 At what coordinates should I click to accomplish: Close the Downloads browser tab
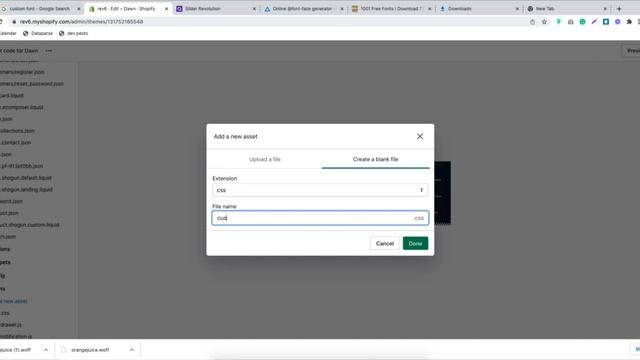[517, 9]
